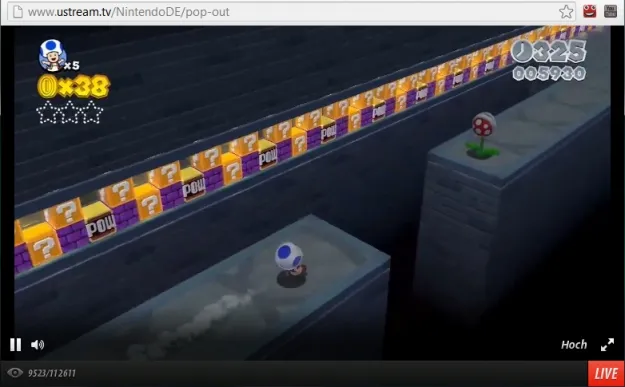Screen dimensions: 625x387
Task: Pause the live stream video
Action: (16, 344)
